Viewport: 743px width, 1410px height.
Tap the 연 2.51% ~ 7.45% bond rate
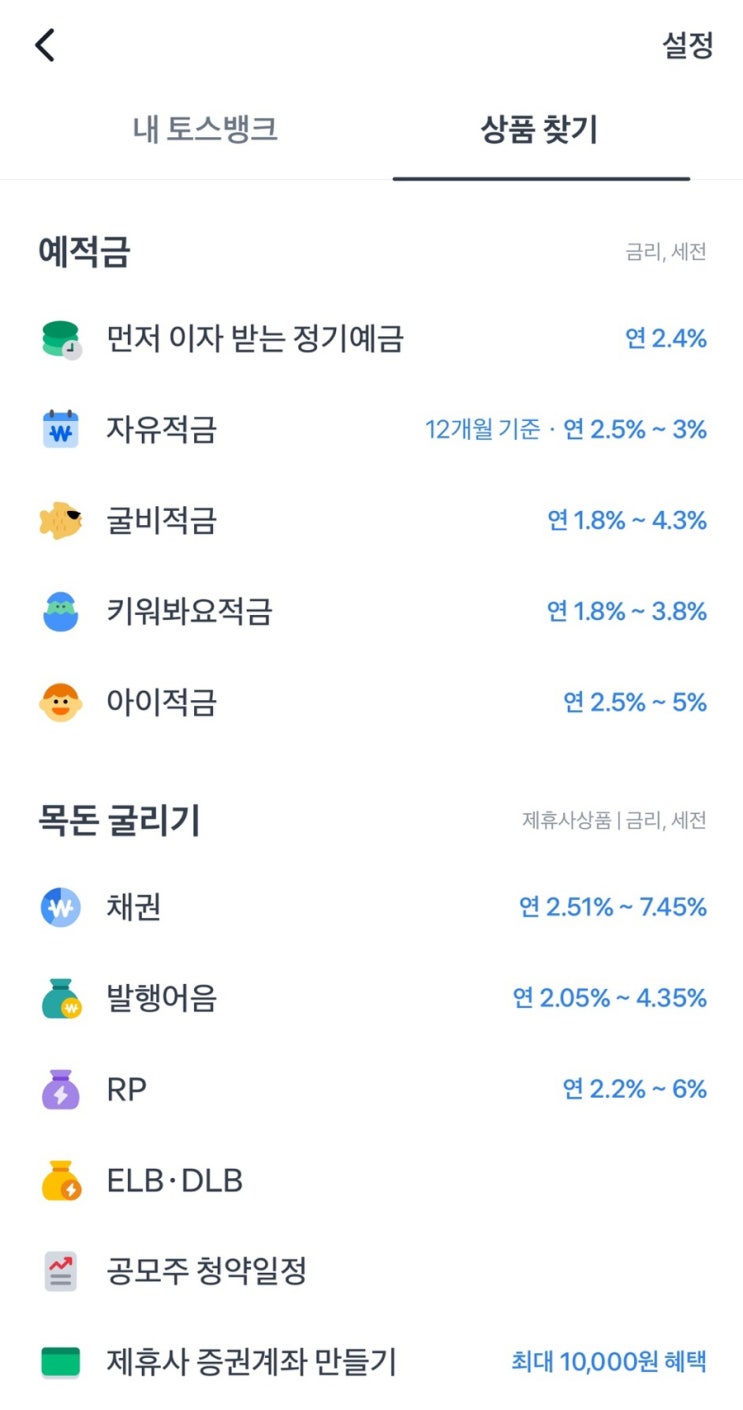point(612,908)
